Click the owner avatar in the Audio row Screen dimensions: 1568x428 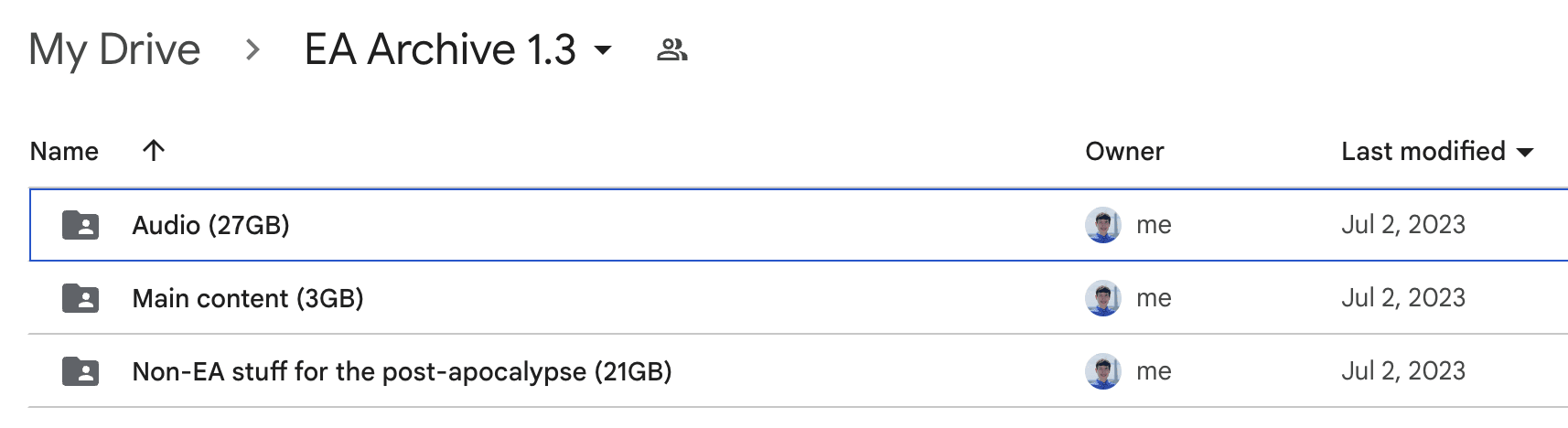click(x=1102, y=225)
